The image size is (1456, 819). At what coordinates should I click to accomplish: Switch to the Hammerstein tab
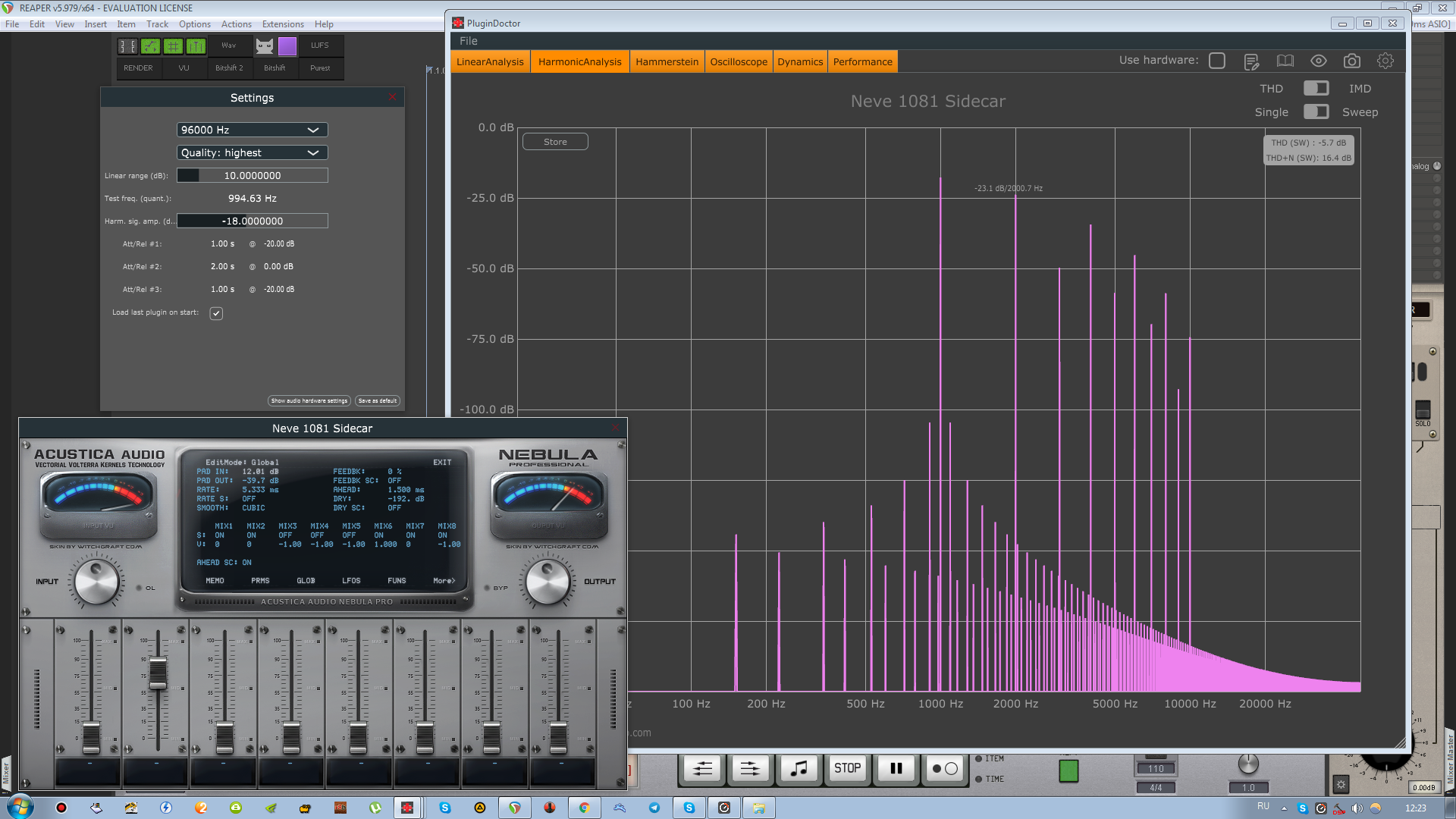667,61
